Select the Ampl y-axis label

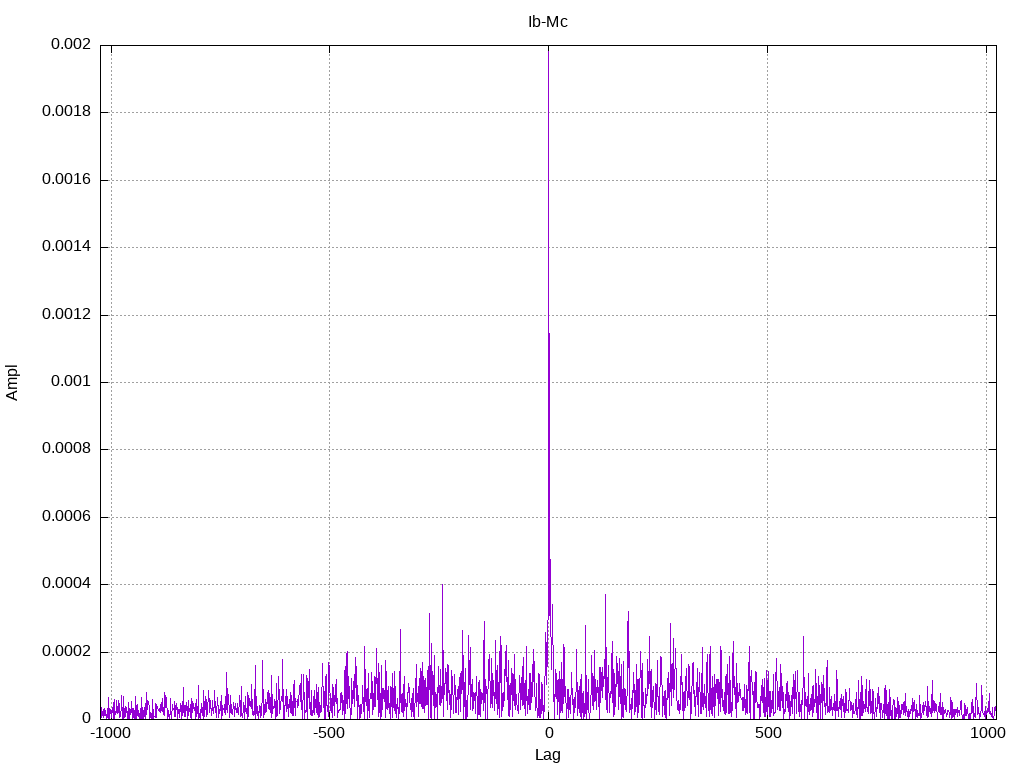[13, 382]
